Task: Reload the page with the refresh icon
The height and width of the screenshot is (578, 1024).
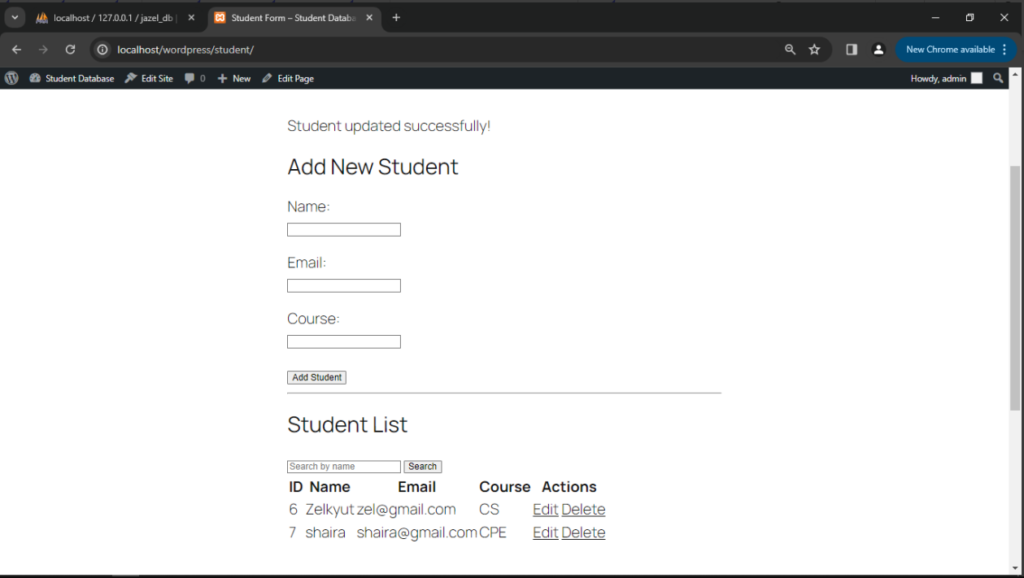Action: pyautogui.click(x=70, y=49)
